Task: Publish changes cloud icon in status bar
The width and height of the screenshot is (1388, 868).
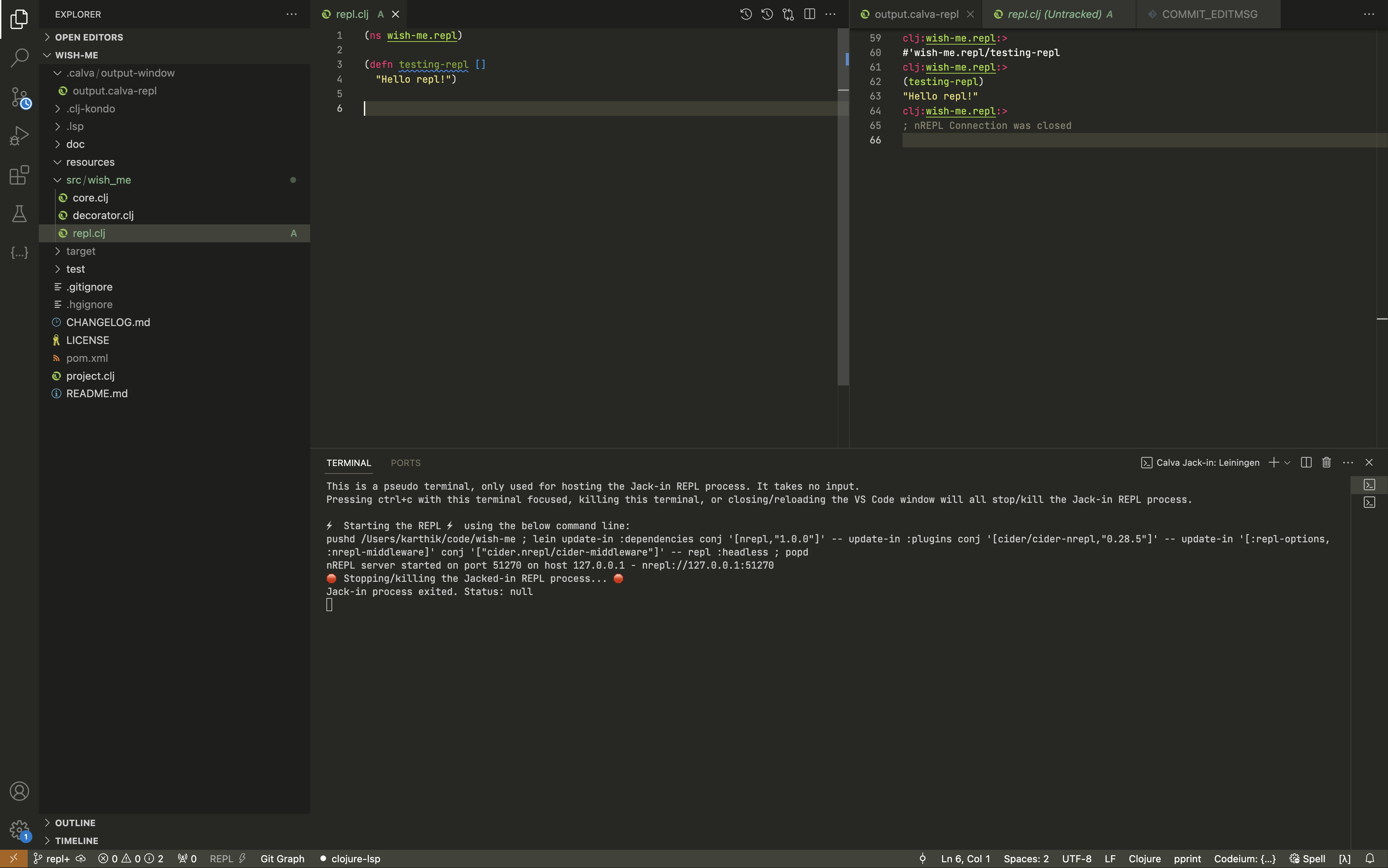Action: pos(81,859)
